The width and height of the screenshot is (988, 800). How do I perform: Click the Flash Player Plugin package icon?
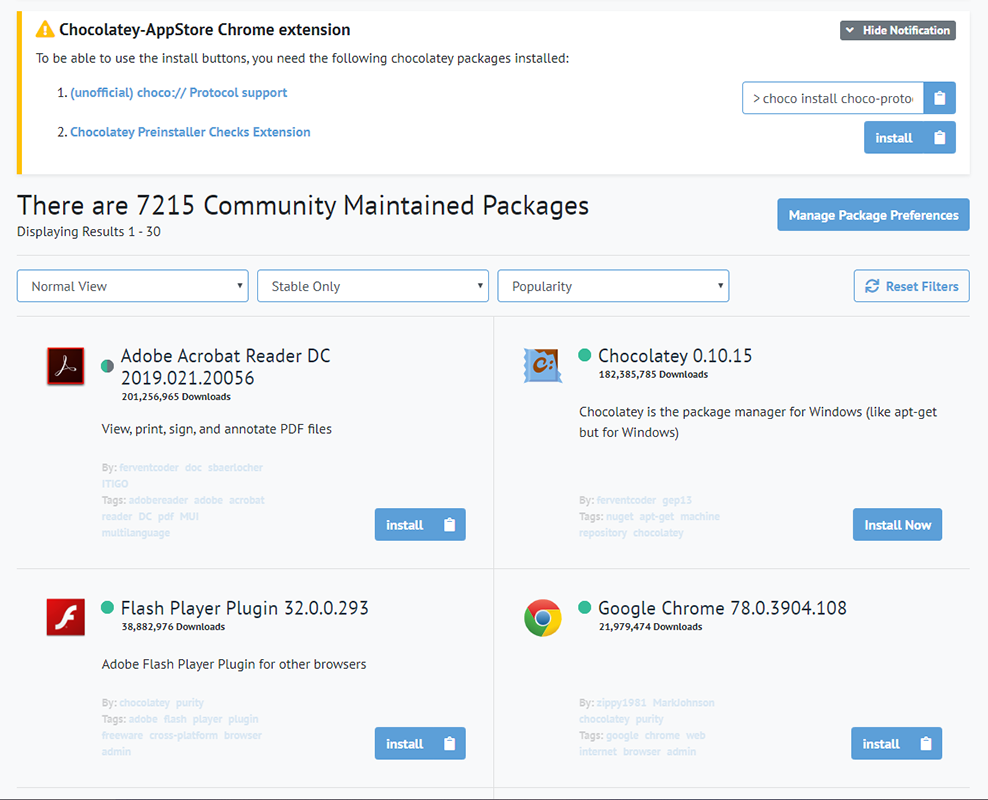[x=65, y=617]
